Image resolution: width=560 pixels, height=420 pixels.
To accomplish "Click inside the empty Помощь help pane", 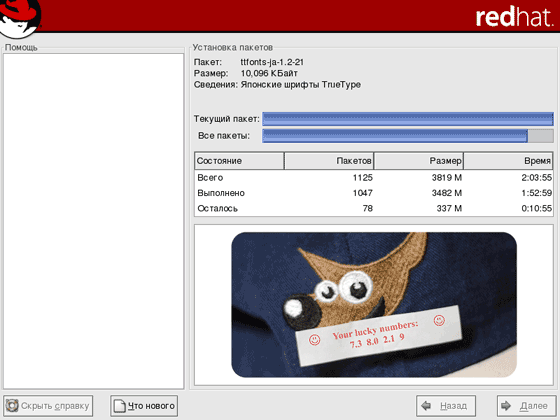I will pos(94,221).
